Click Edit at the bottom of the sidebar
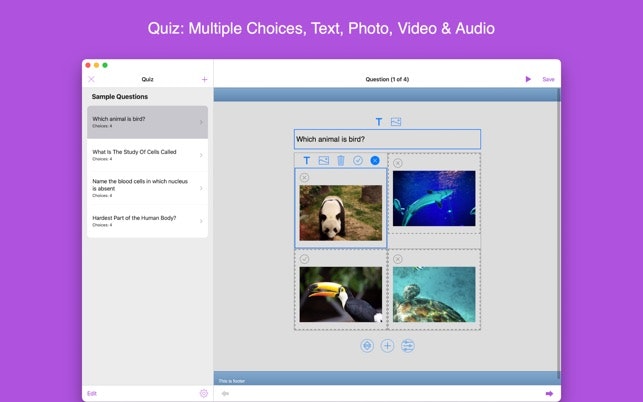The width and height of the screenshot is (643, 402). pyautogui.click(x=92, y=393)
